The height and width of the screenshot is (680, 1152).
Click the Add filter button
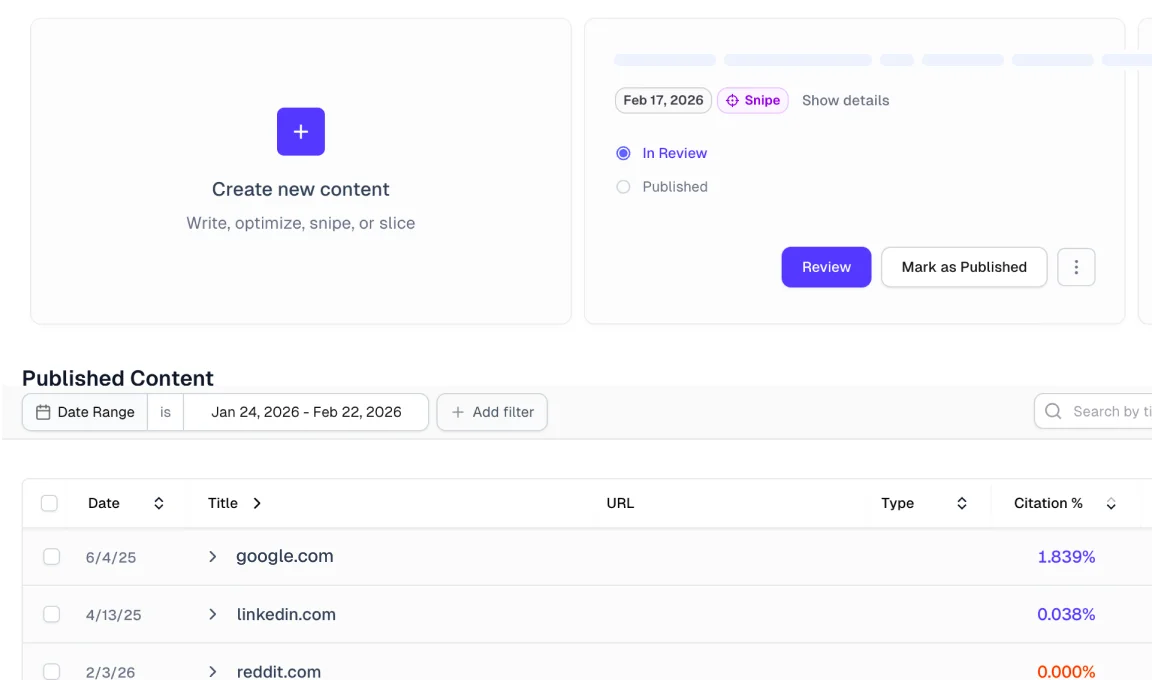tap(492, 412)
